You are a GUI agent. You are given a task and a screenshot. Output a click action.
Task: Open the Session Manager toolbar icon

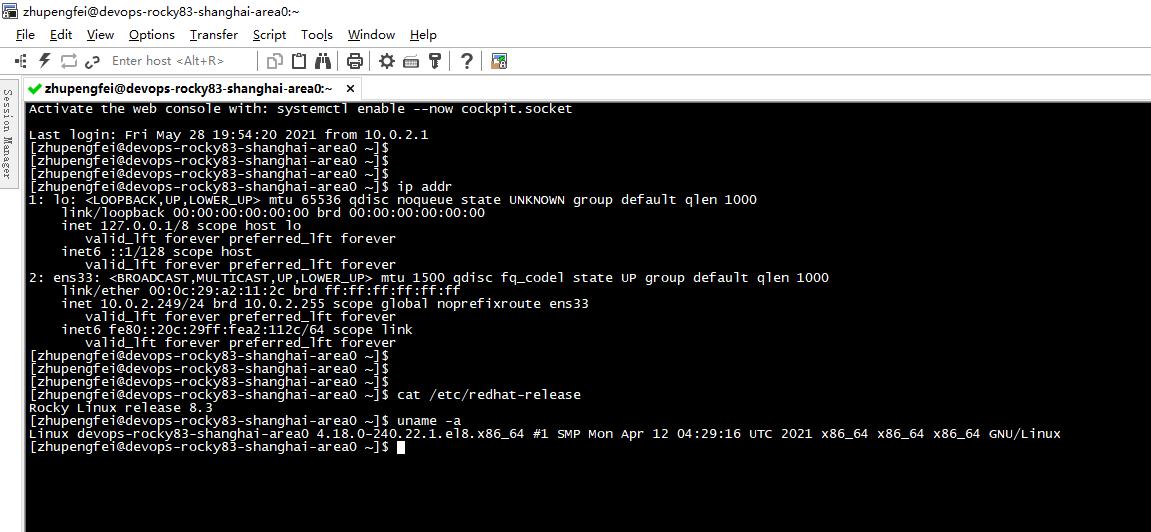(x=21, y=61)
